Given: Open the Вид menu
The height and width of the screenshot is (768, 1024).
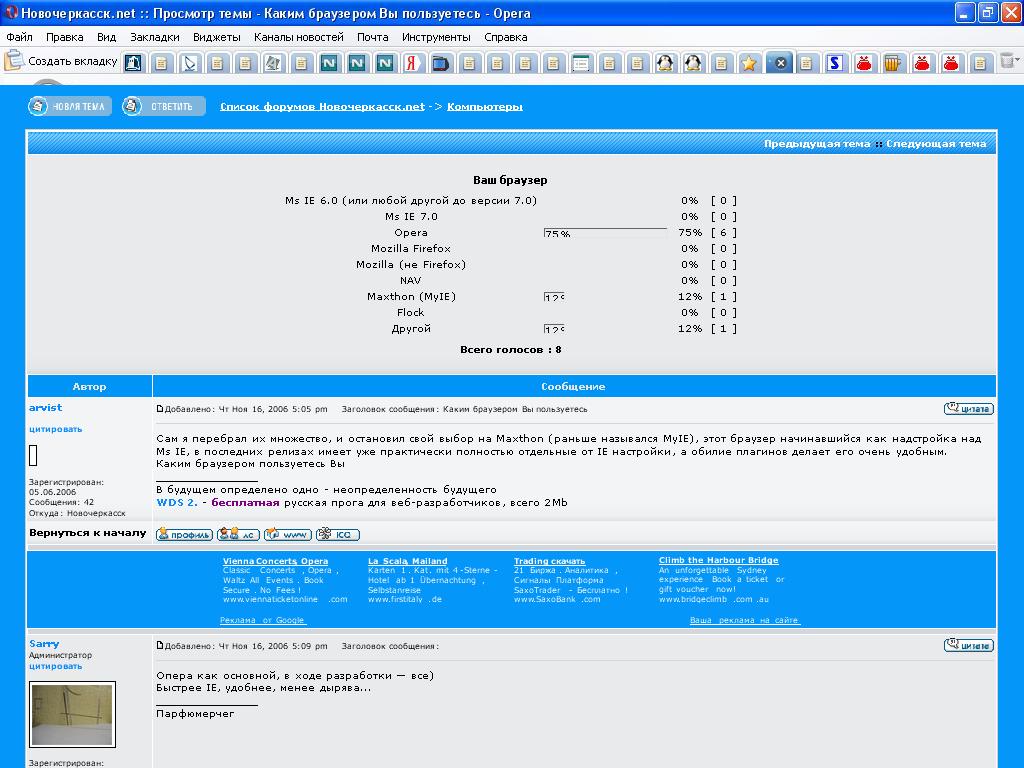Looking at the screenshot, I should (106, 37).
